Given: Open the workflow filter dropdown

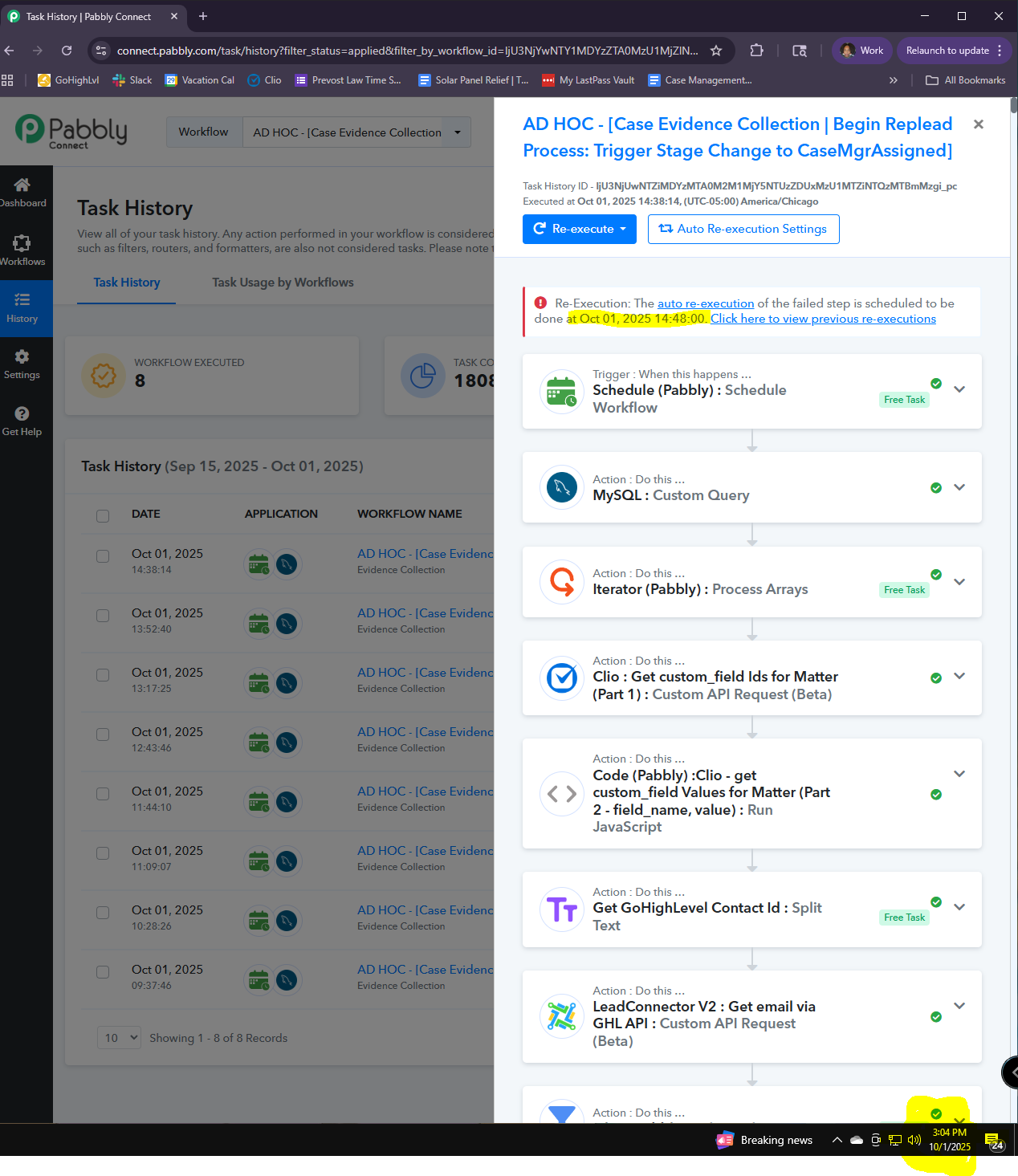Looking at the screenshot, I should [x=458, y=132].
